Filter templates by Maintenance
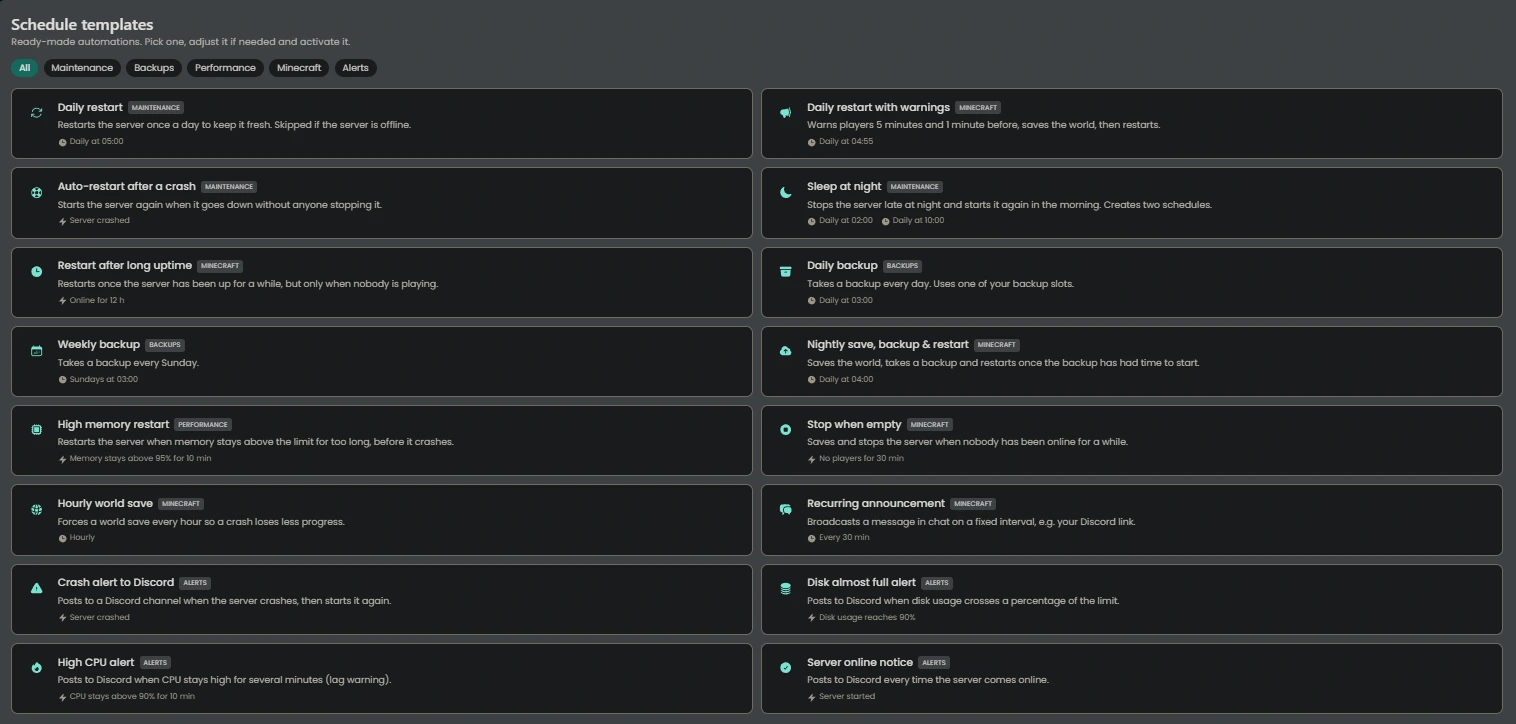This screenshot has height=724, width=1516. (82, 68)
